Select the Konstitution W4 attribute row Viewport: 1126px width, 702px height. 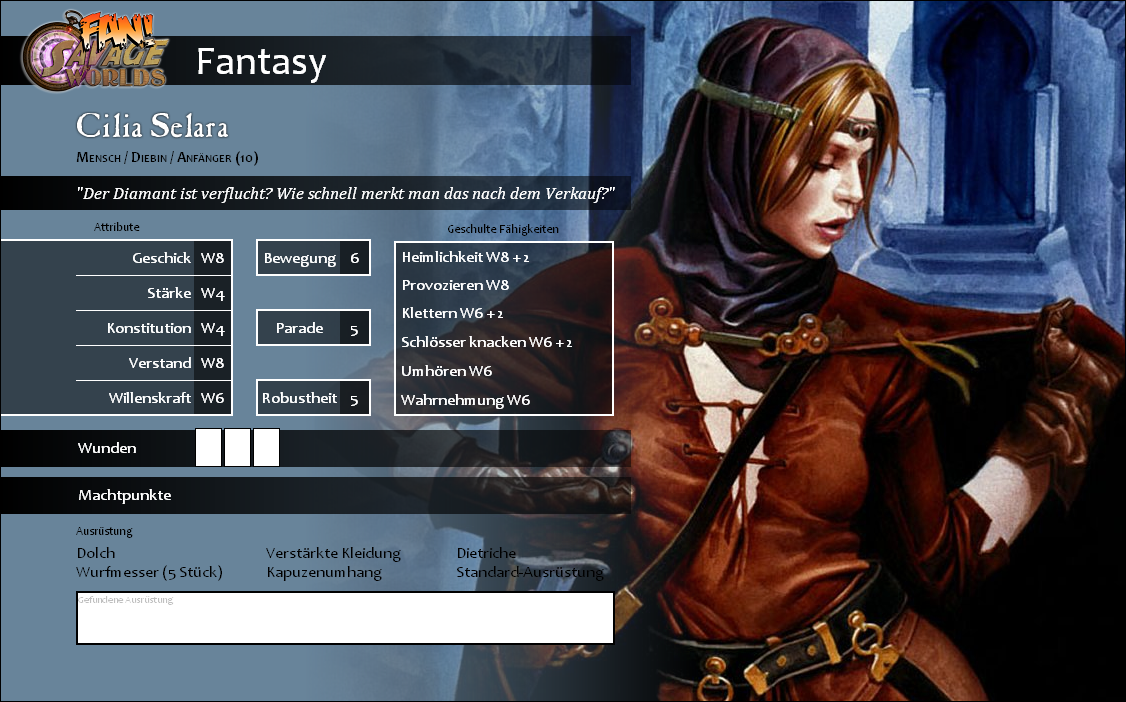tap(154, 328)
